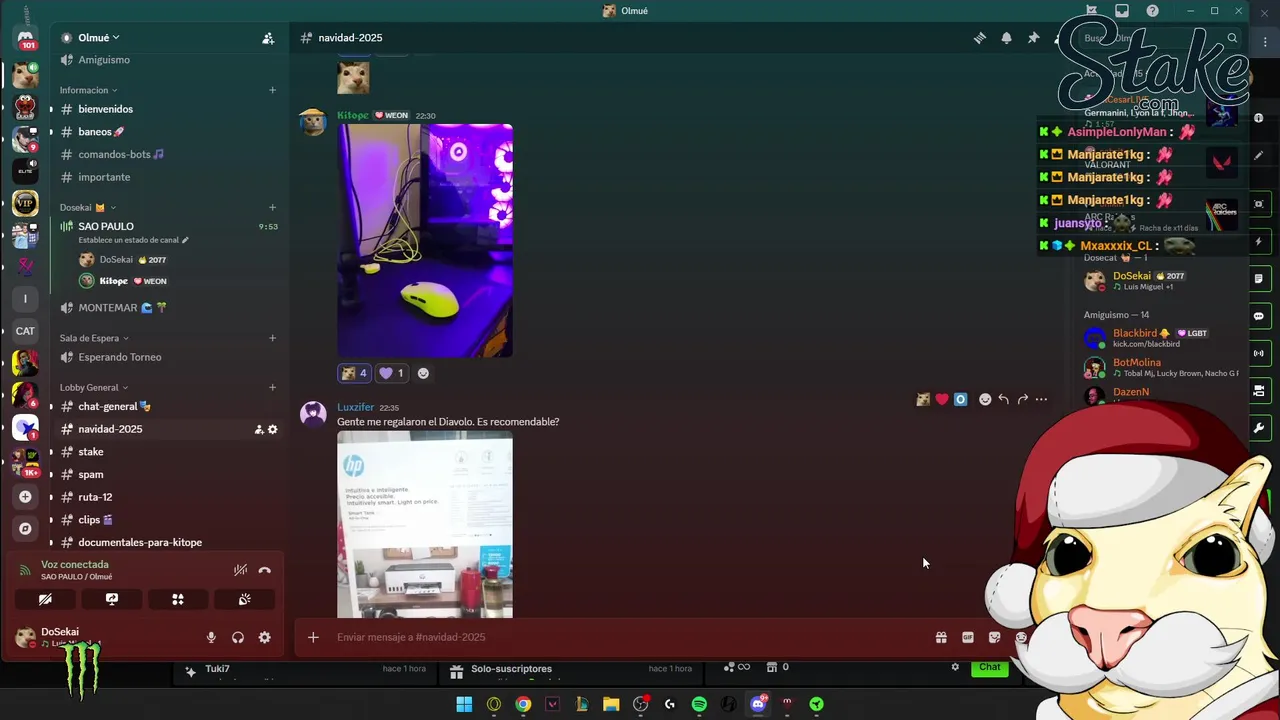Image resolution: width=1280 pixels, height=720 pixels.
Task: Launch an activity from voice panel
Action: (178, 599)
